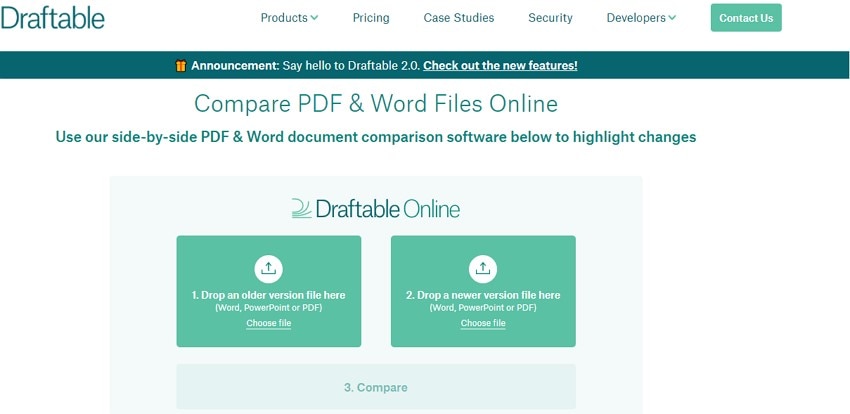Click the gift icon beside Announcement
This screenshot has width=850, height=414.
(x=181, y=66)
